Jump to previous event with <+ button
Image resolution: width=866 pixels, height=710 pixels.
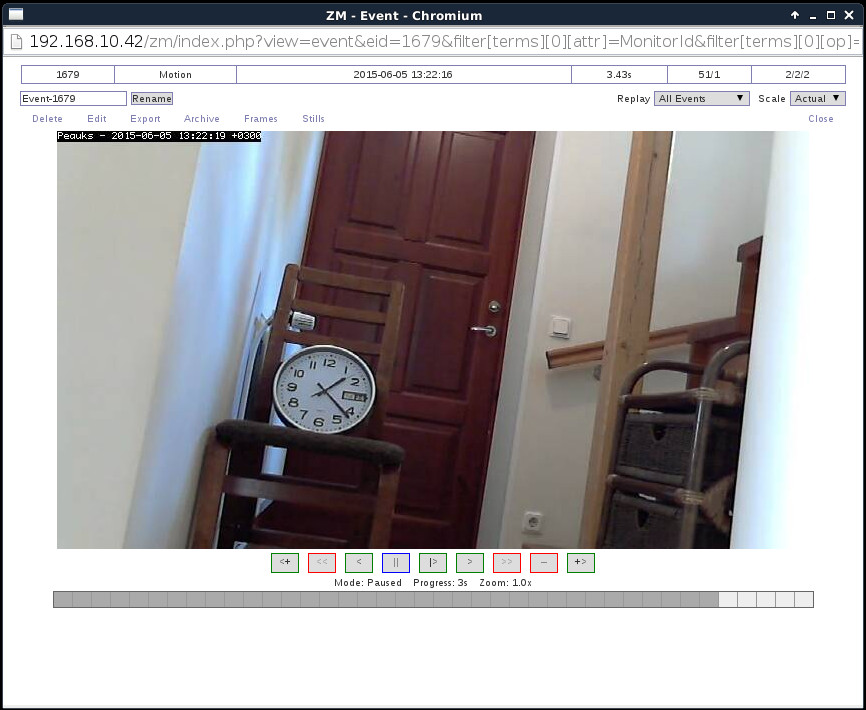pyautogui.click(x=285, y=562)
